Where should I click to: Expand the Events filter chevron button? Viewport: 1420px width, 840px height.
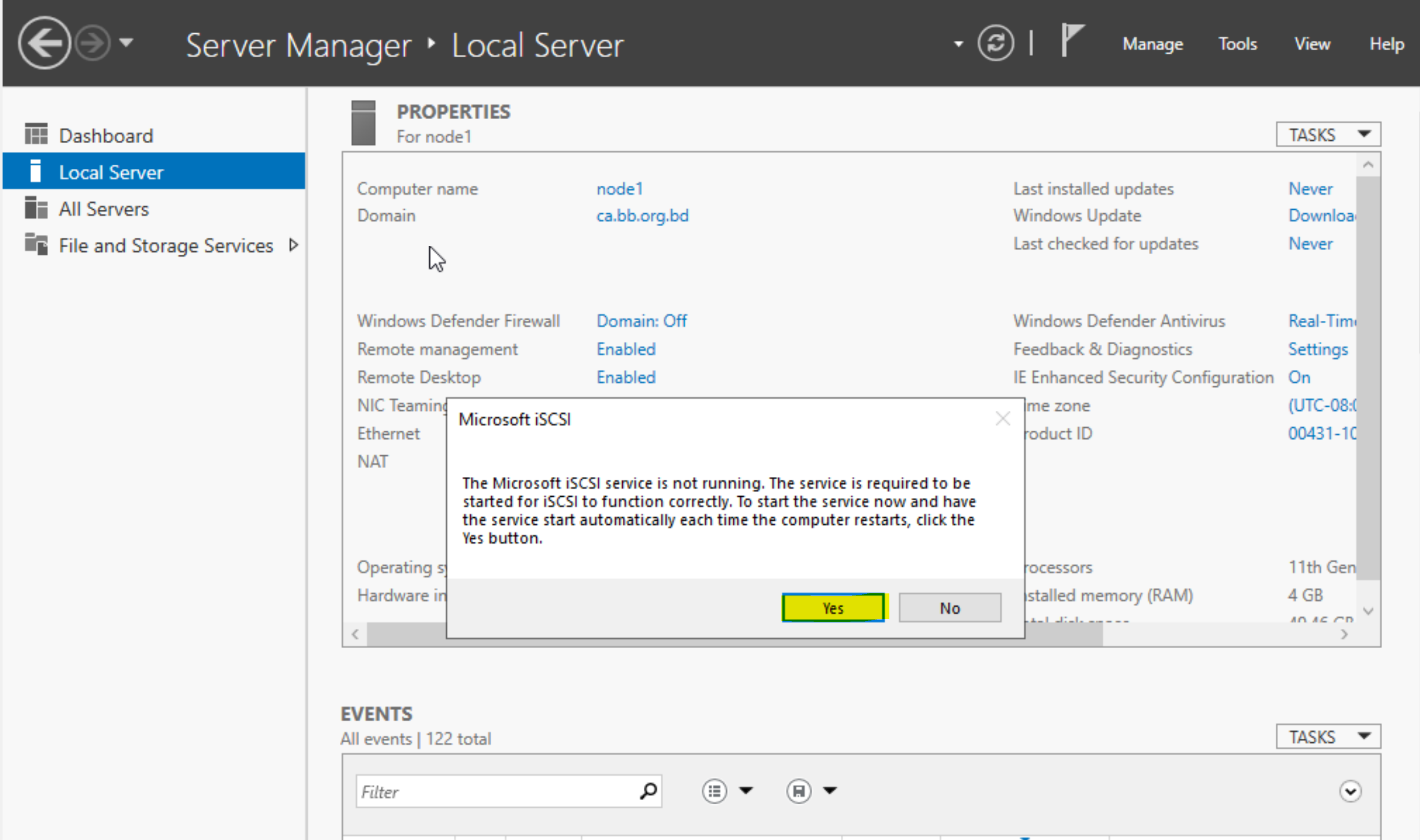click(x=1350, y=791)
